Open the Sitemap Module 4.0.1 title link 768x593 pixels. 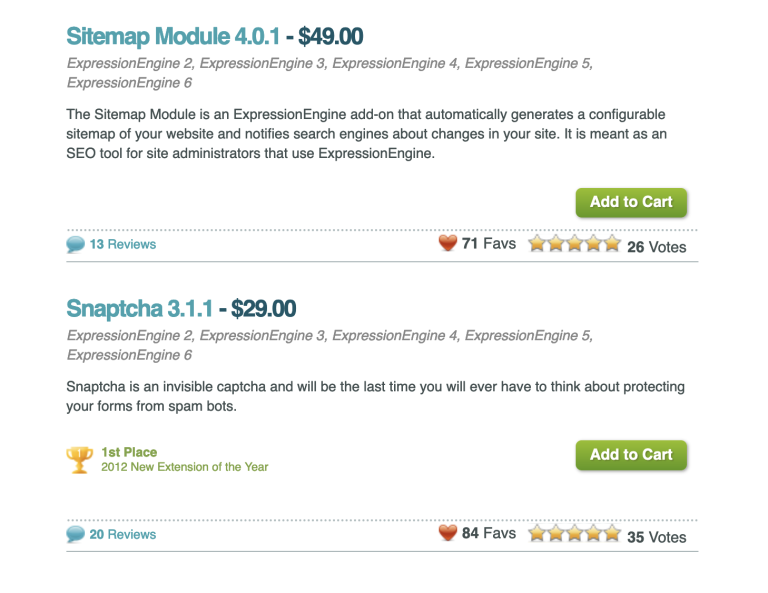click(173, 37)
